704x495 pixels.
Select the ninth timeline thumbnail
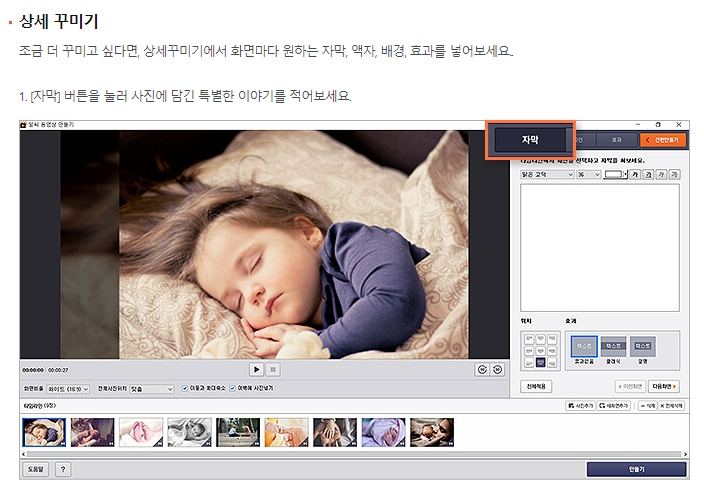(x=432, y=432)
